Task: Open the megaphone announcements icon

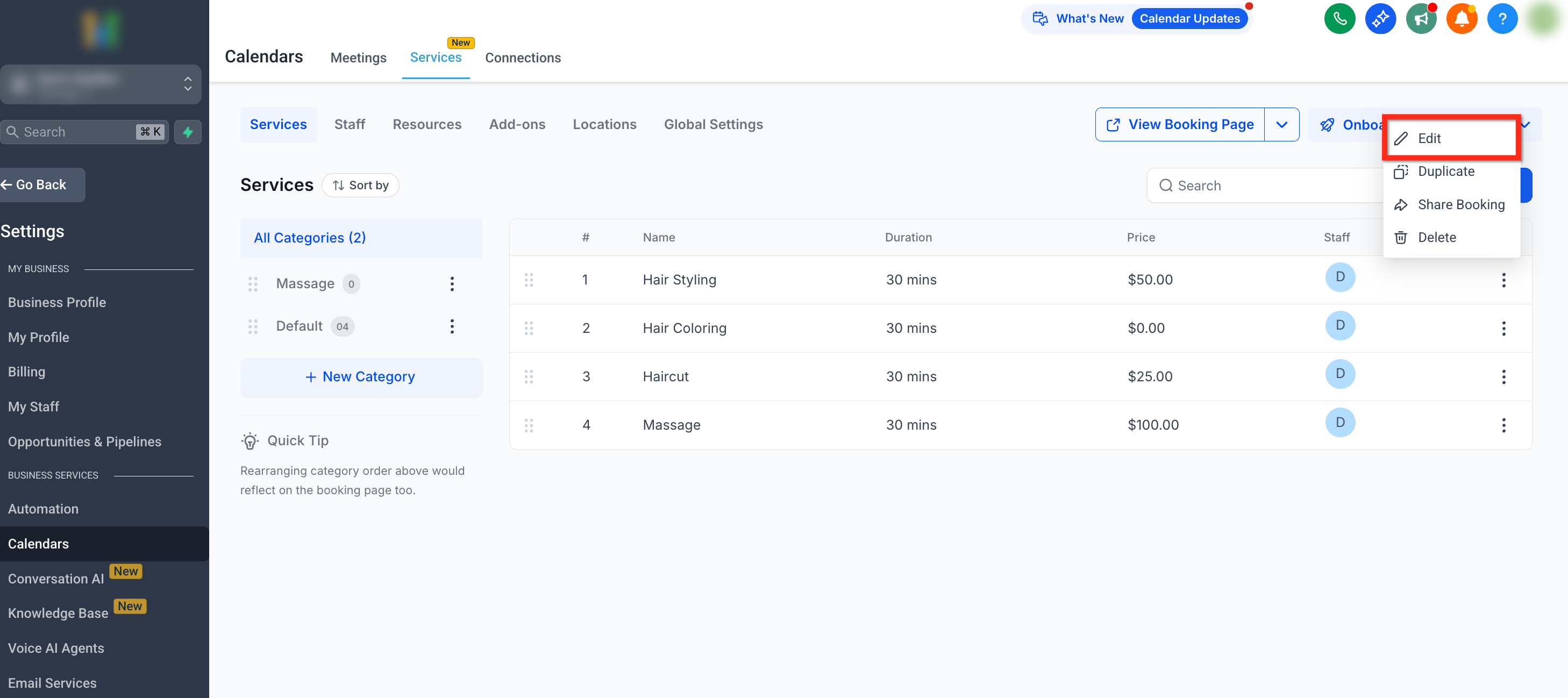Action: 1421,19
